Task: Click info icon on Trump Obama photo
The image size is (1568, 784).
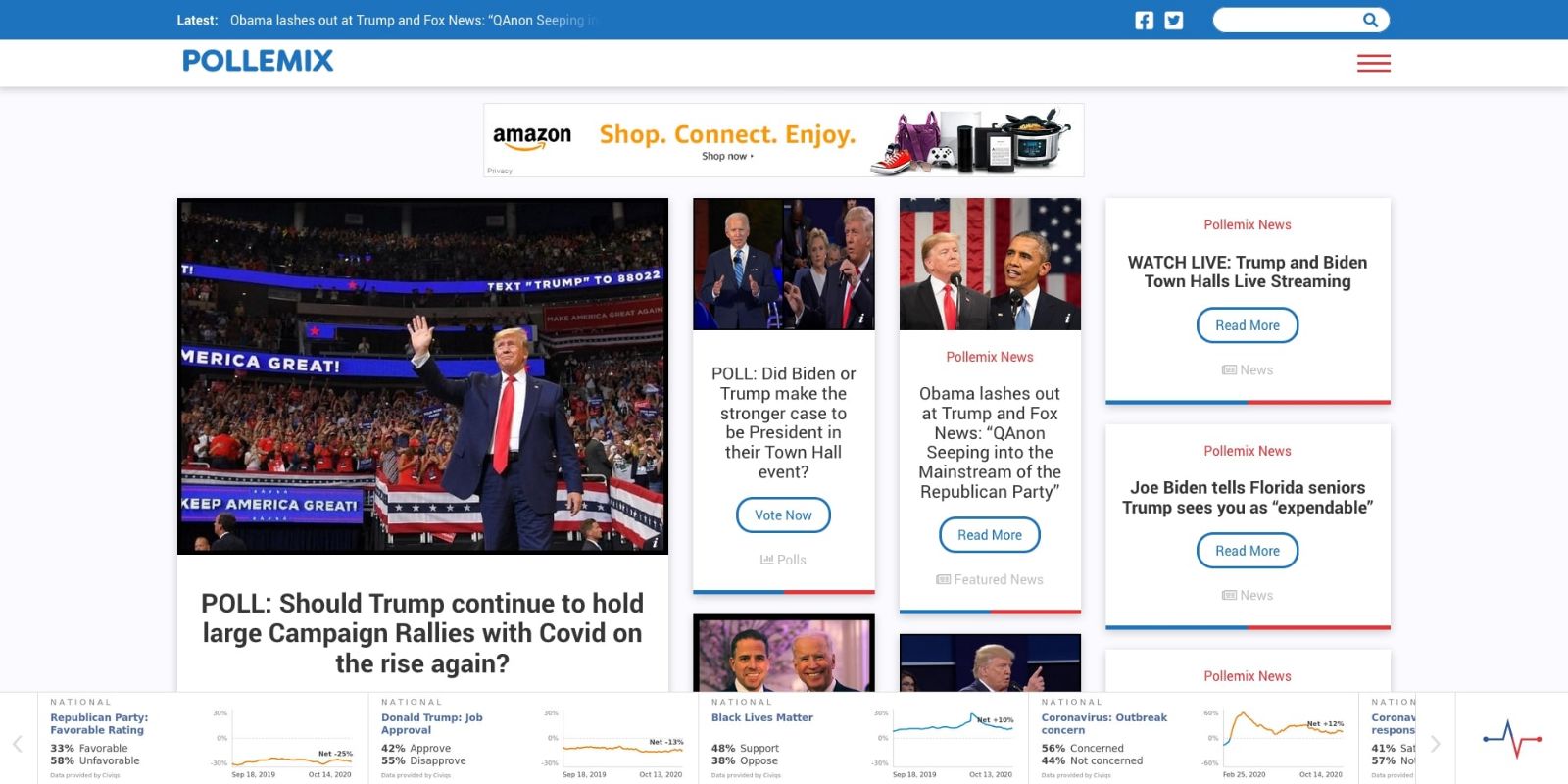Action: (x=1067, y=318)
